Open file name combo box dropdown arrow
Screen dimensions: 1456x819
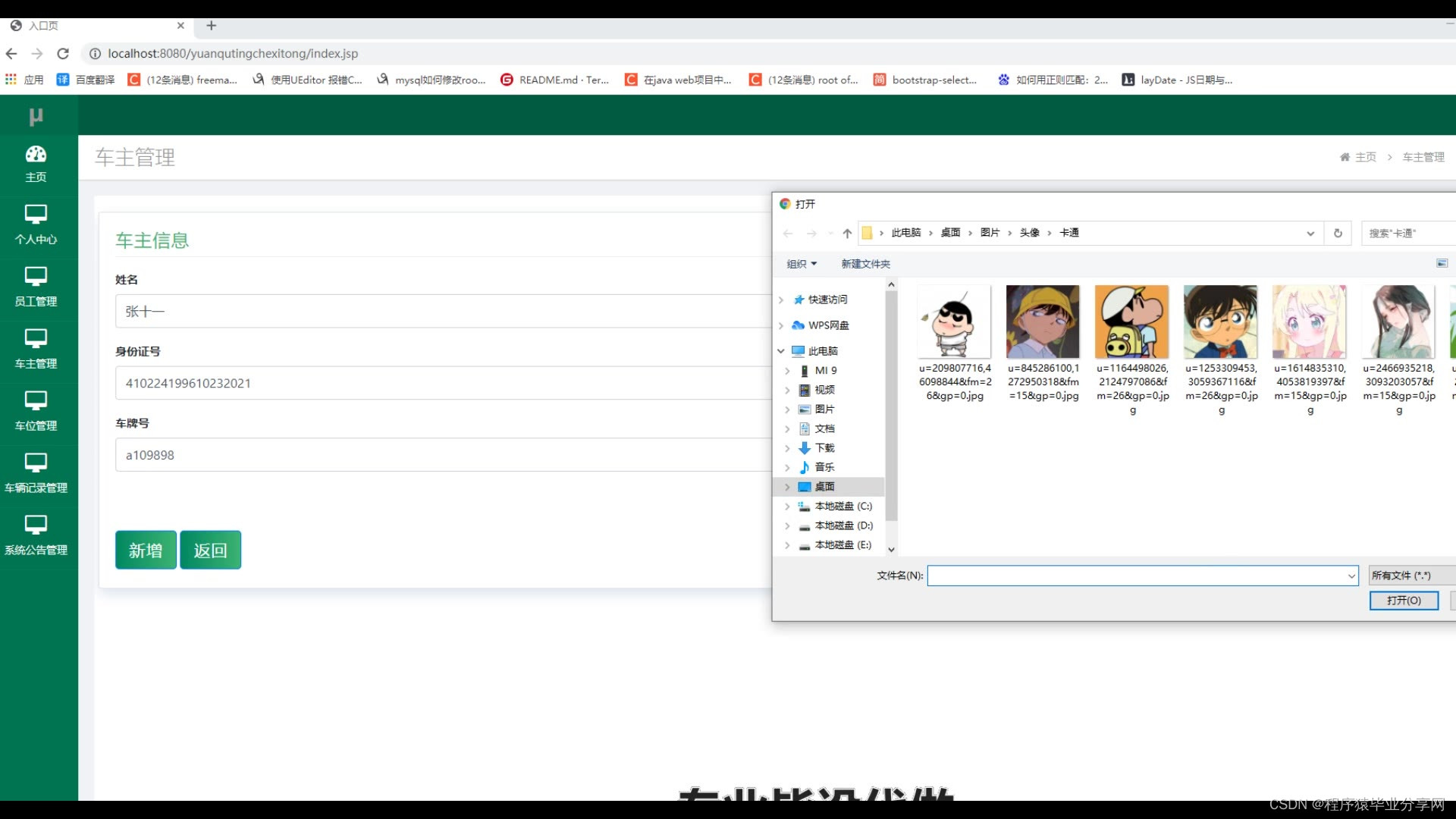tap(1351, 576)
